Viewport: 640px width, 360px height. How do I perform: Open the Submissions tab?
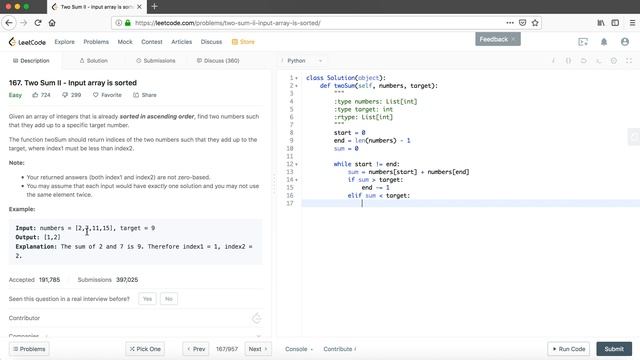point(156,60)
